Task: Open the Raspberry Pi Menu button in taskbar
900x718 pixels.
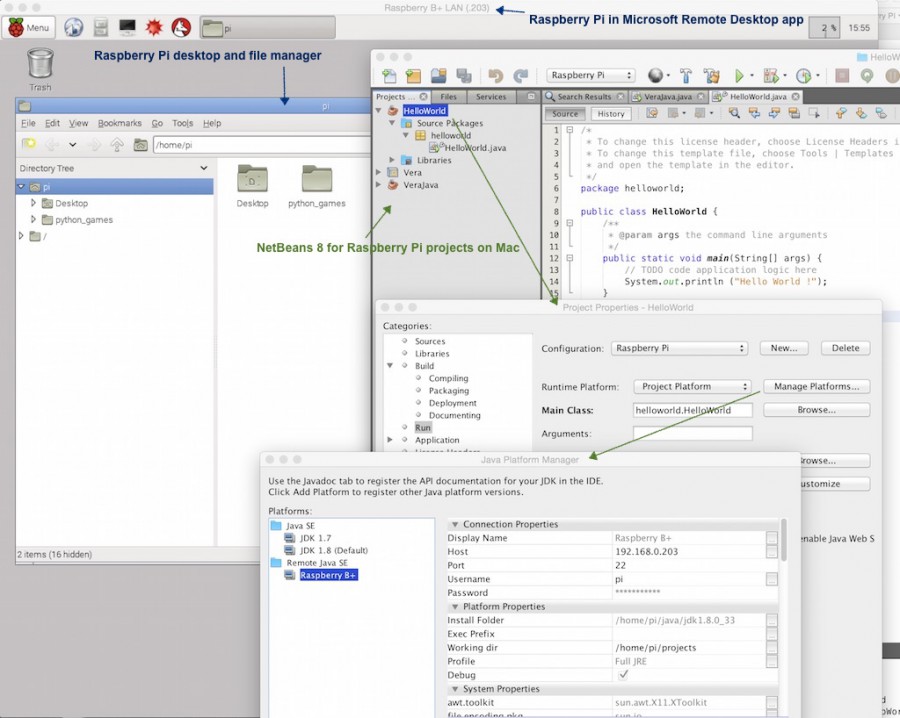Action: click(x=30, y=27)
